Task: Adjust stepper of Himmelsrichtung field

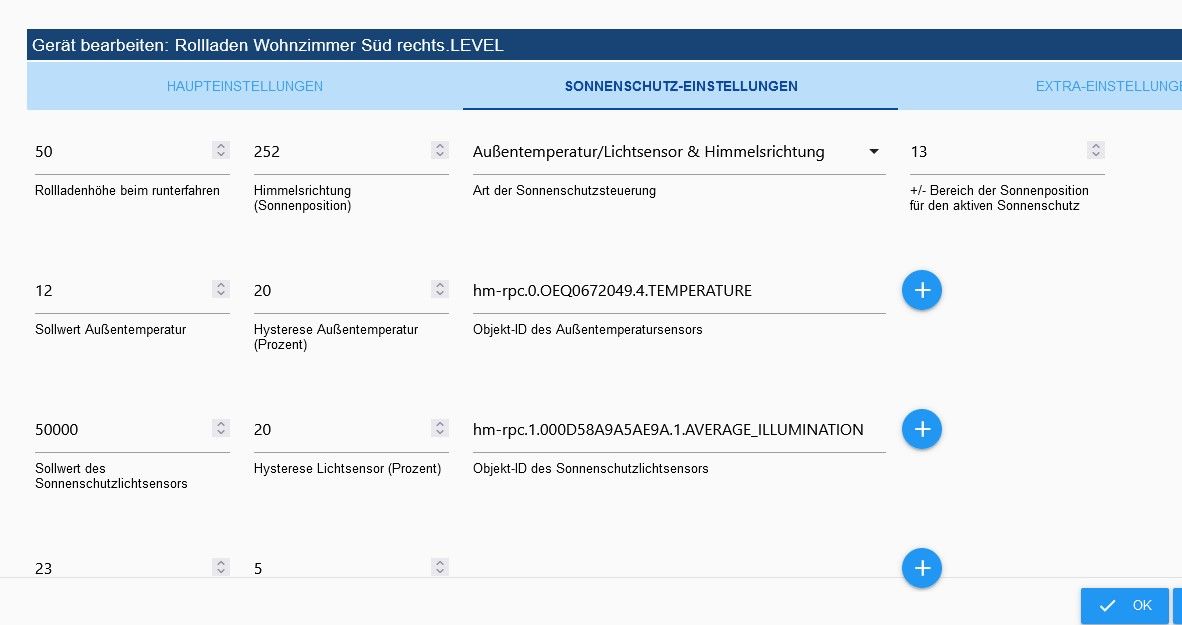Action: pyautogui.click(x=440, y=150)
